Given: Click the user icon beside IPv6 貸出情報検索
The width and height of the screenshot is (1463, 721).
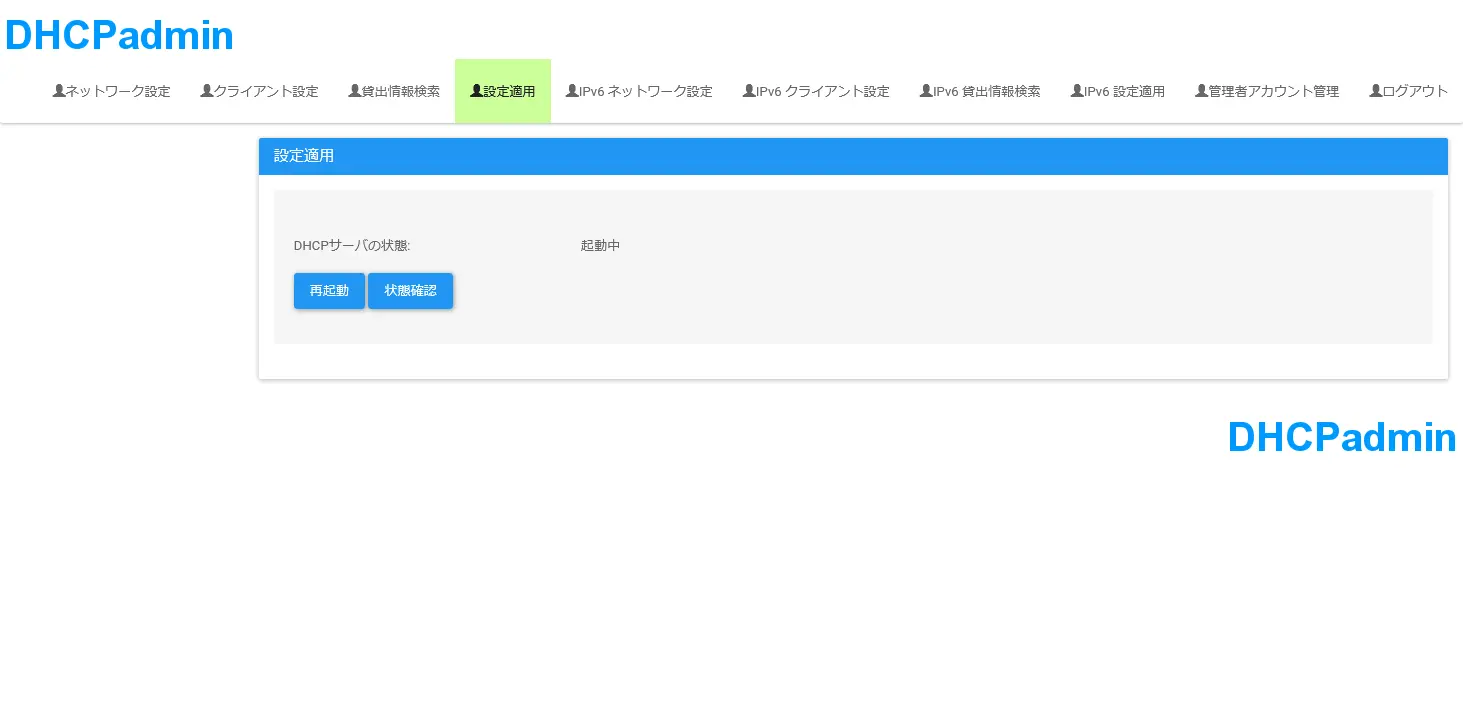Looking at the screenshot, I should [926, 91].
